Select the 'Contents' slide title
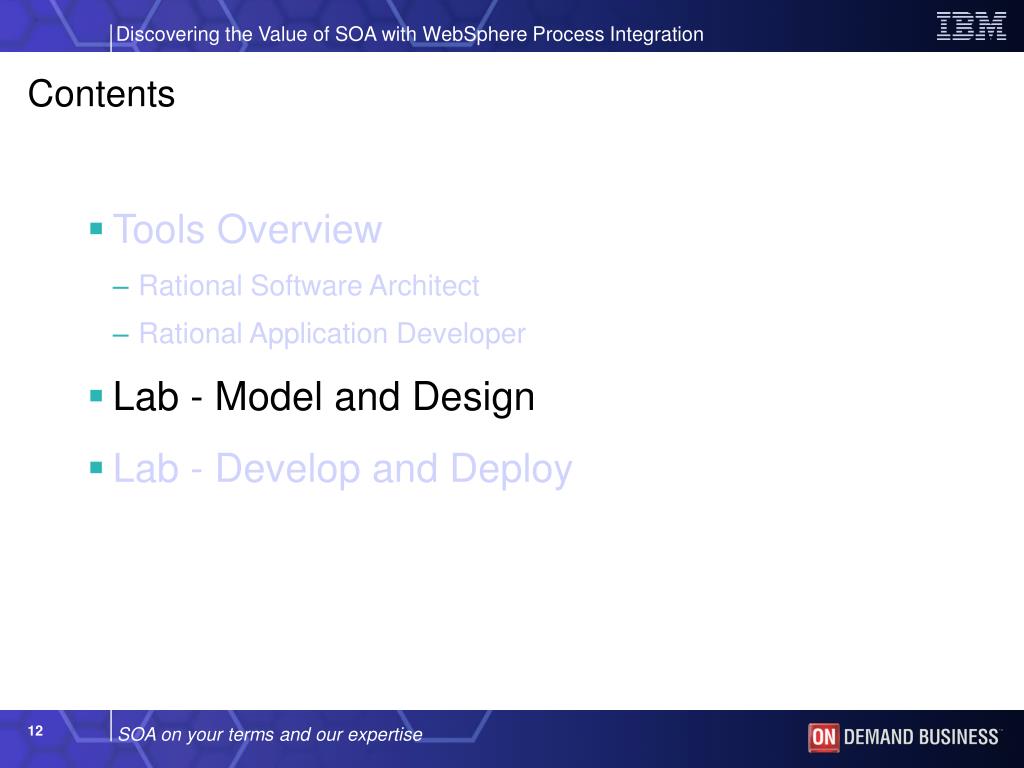The height and width of the screenshot is (768, 1024). pyautogui.click(x=101, y=93)
